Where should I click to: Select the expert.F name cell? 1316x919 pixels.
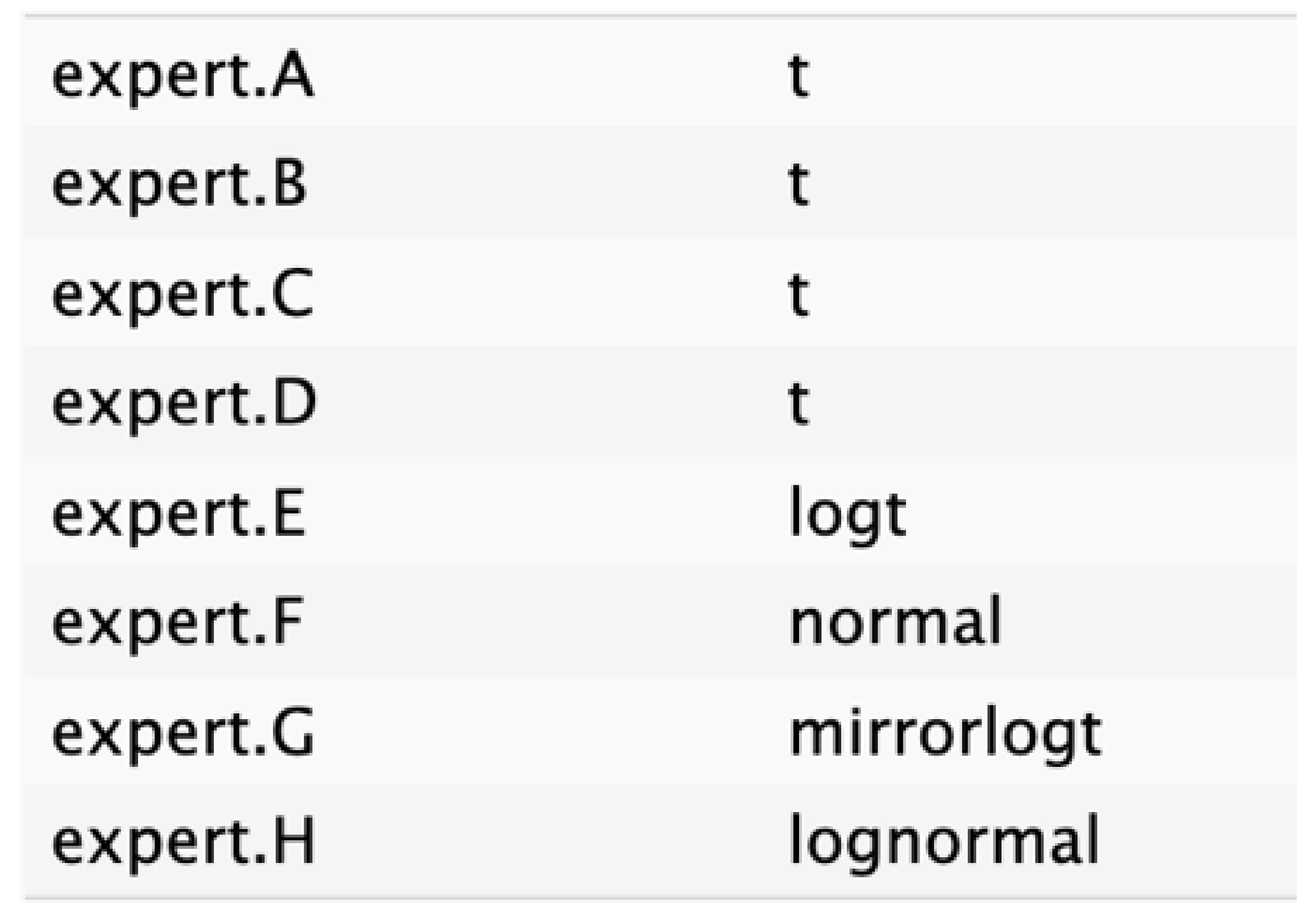point(176,624)
